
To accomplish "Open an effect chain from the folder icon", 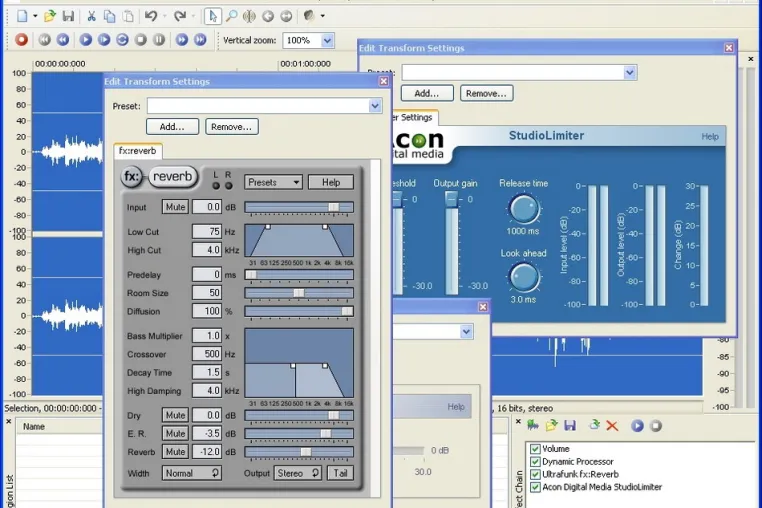I will pos(551,426).
